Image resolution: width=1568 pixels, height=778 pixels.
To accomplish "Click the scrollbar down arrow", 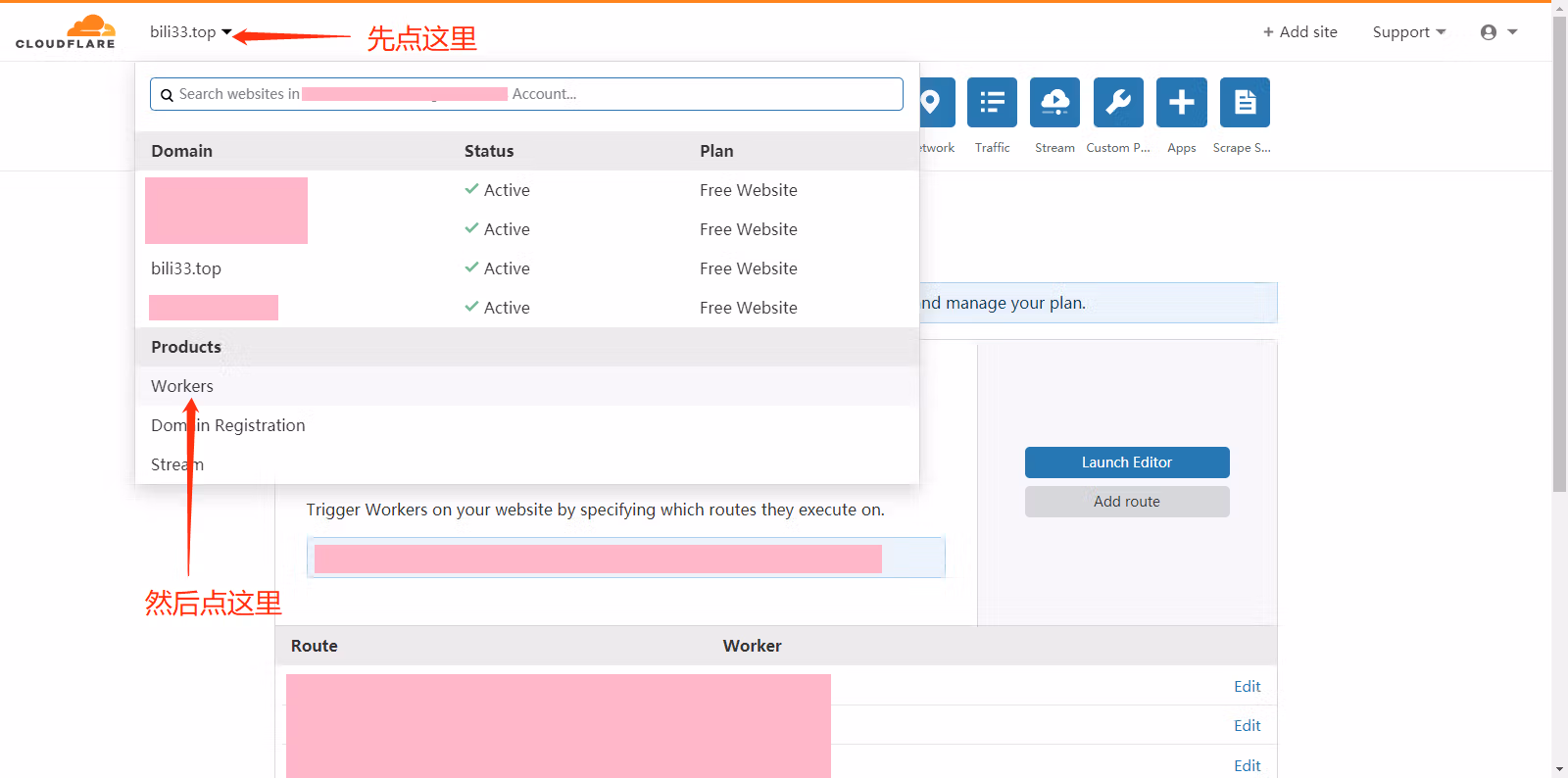I will 1560,770.
